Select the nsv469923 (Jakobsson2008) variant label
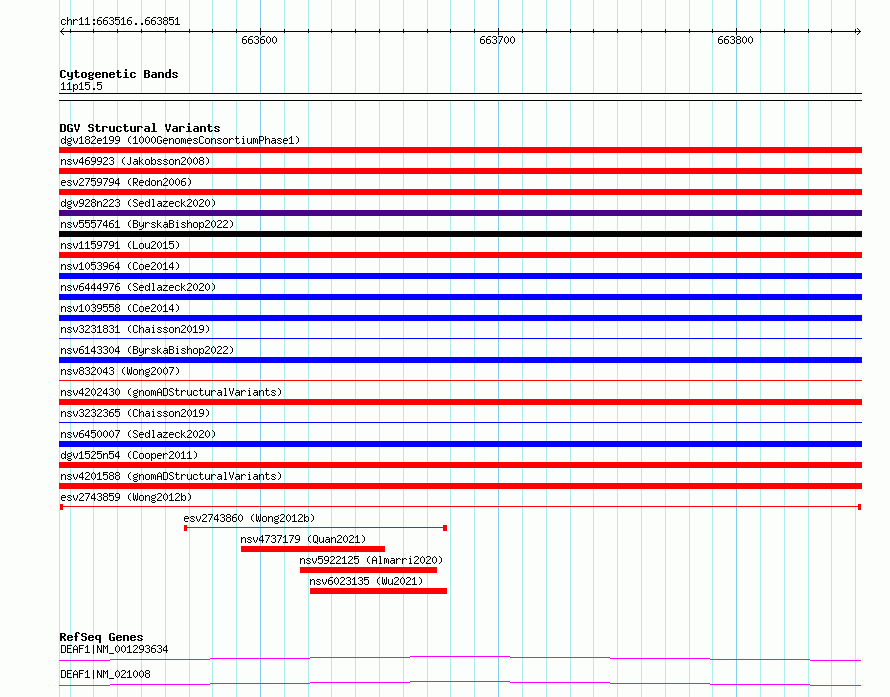Screen dimensions: 890x697 [135, 161]
